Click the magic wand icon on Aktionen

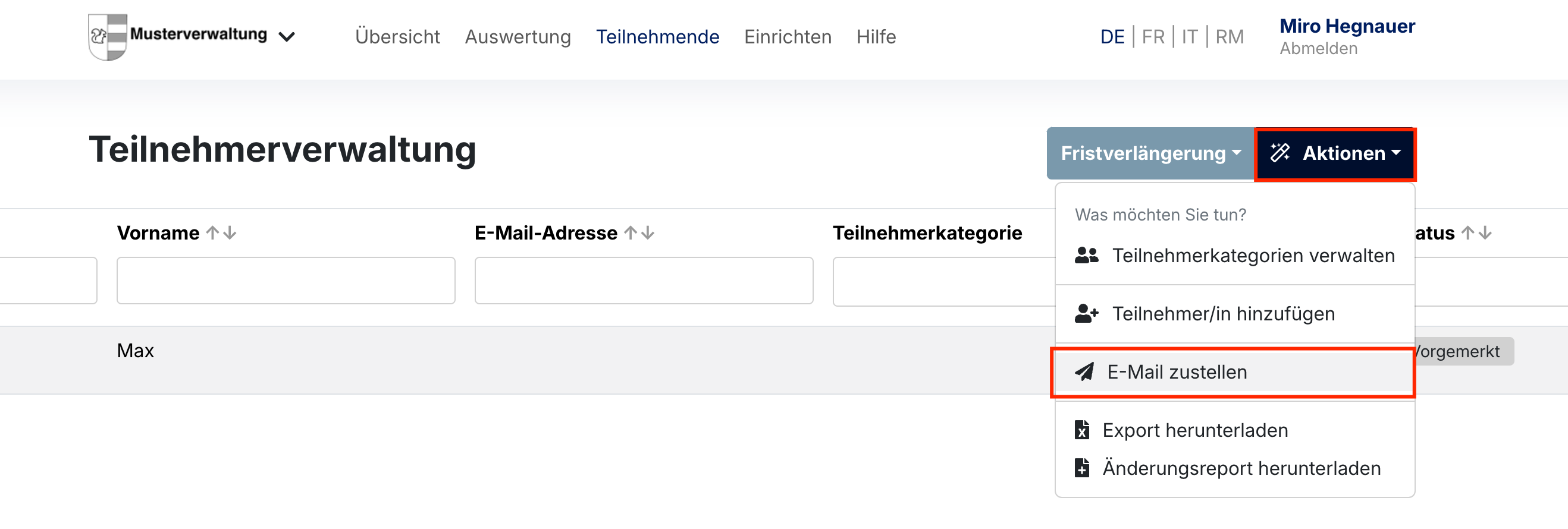point(1280,153)
